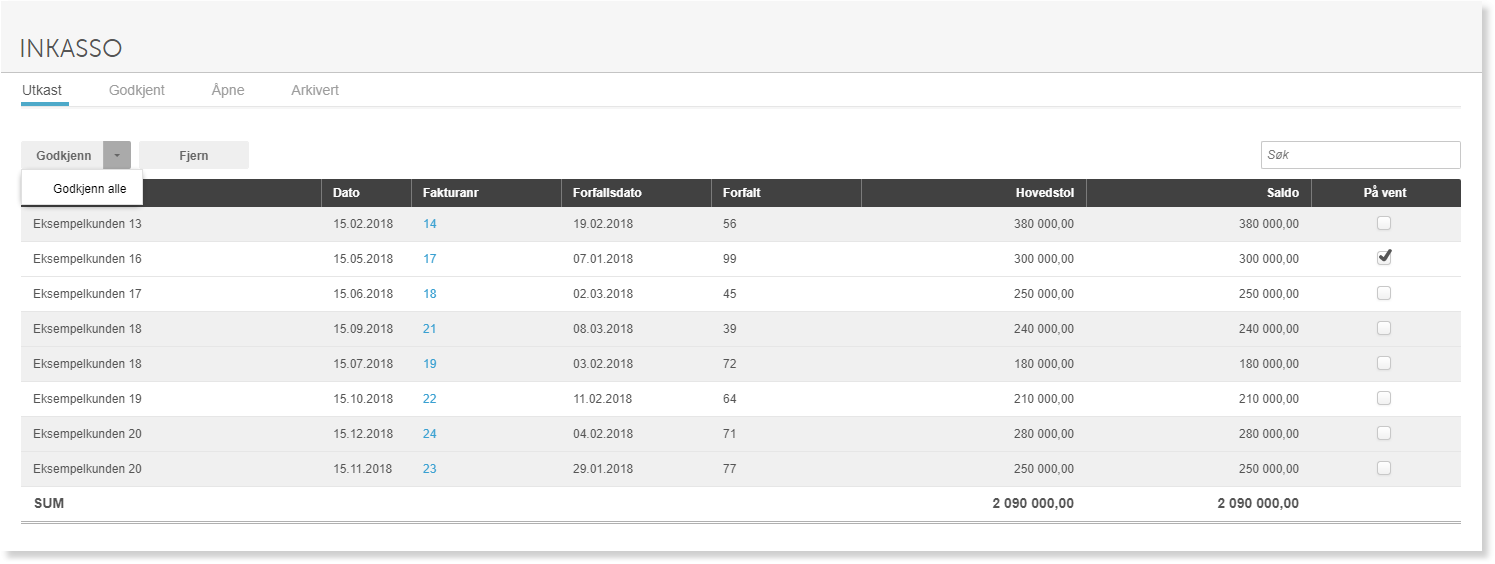
Task: Select the Eksempelkunden 17 customer name
Action: tap(87, 294)
